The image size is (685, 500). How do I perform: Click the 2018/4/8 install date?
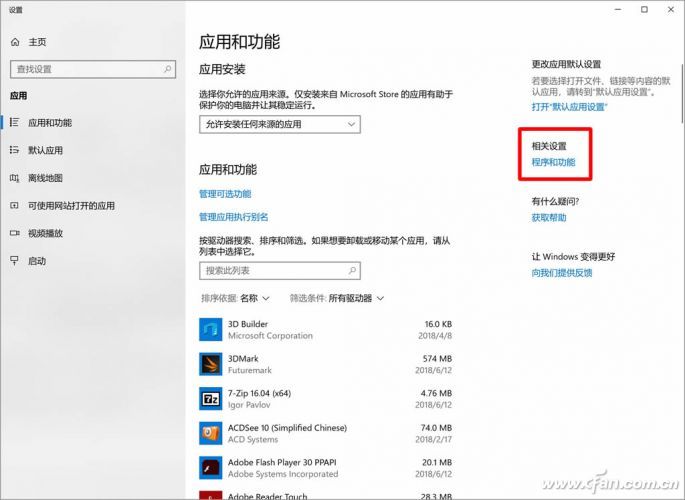435,335
